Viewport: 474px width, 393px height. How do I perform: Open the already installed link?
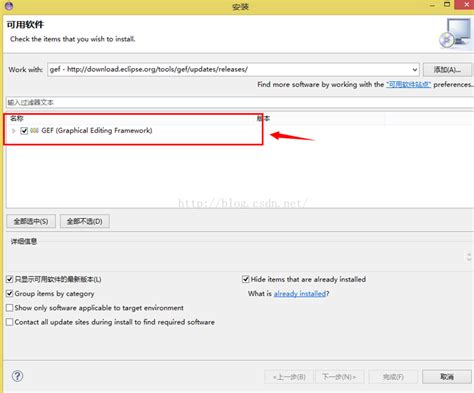300,294
